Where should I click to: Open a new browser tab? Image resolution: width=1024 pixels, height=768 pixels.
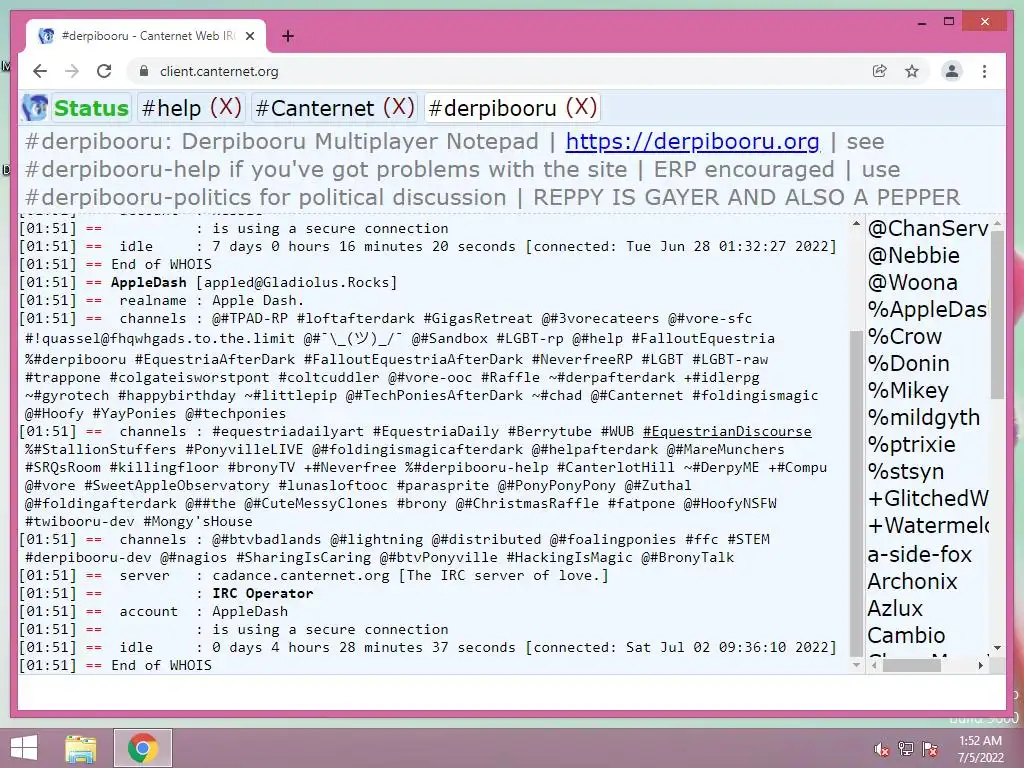pos(288,36)
